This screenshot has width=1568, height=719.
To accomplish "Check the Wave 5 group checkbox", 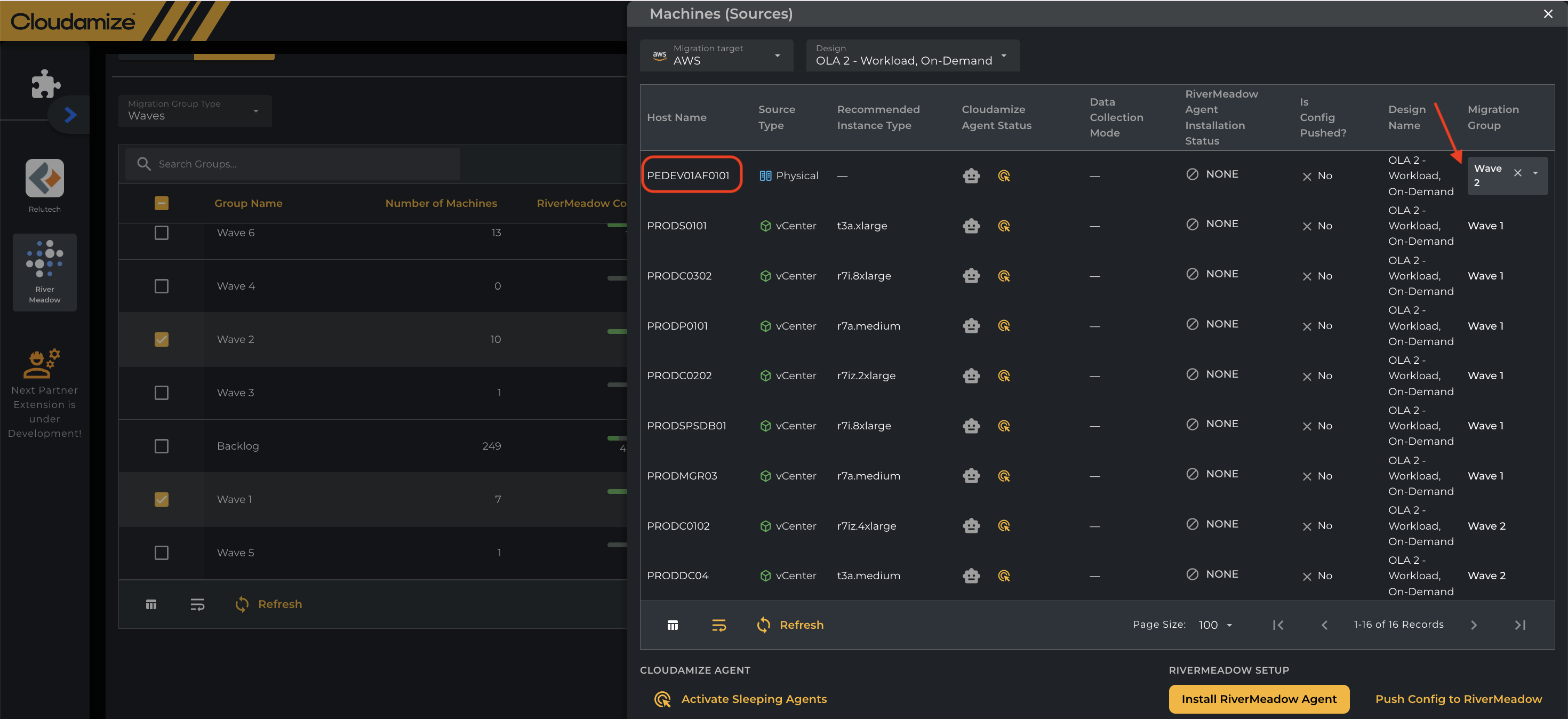I will [x=161, y=553].
